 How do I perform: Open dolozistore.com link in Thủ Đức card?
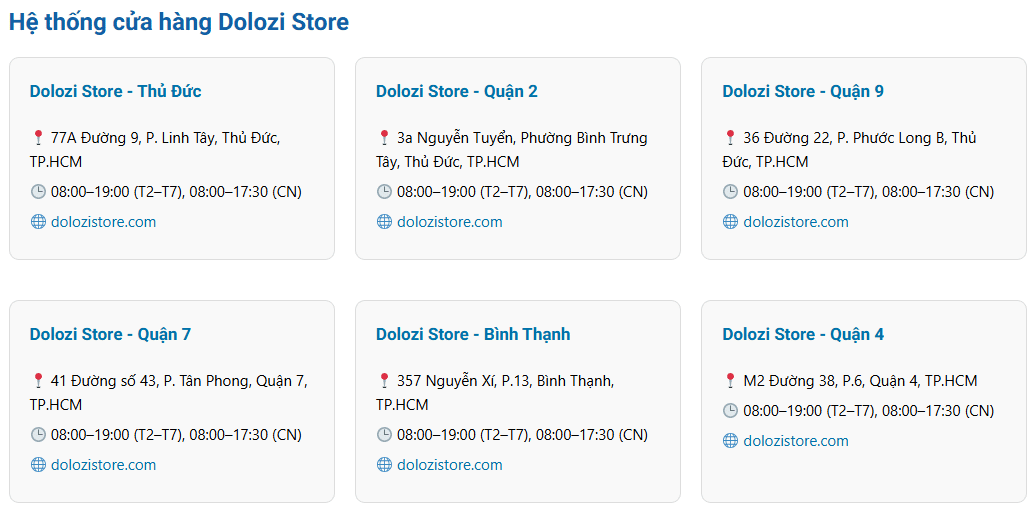(x=104, y=221)
